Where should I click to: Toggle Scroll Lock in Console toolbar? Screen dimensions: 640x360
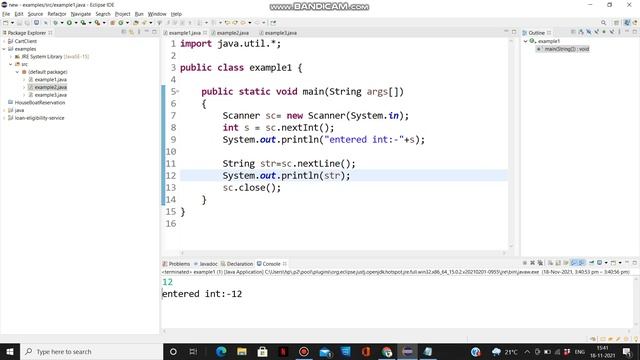(x=558, y=263)
